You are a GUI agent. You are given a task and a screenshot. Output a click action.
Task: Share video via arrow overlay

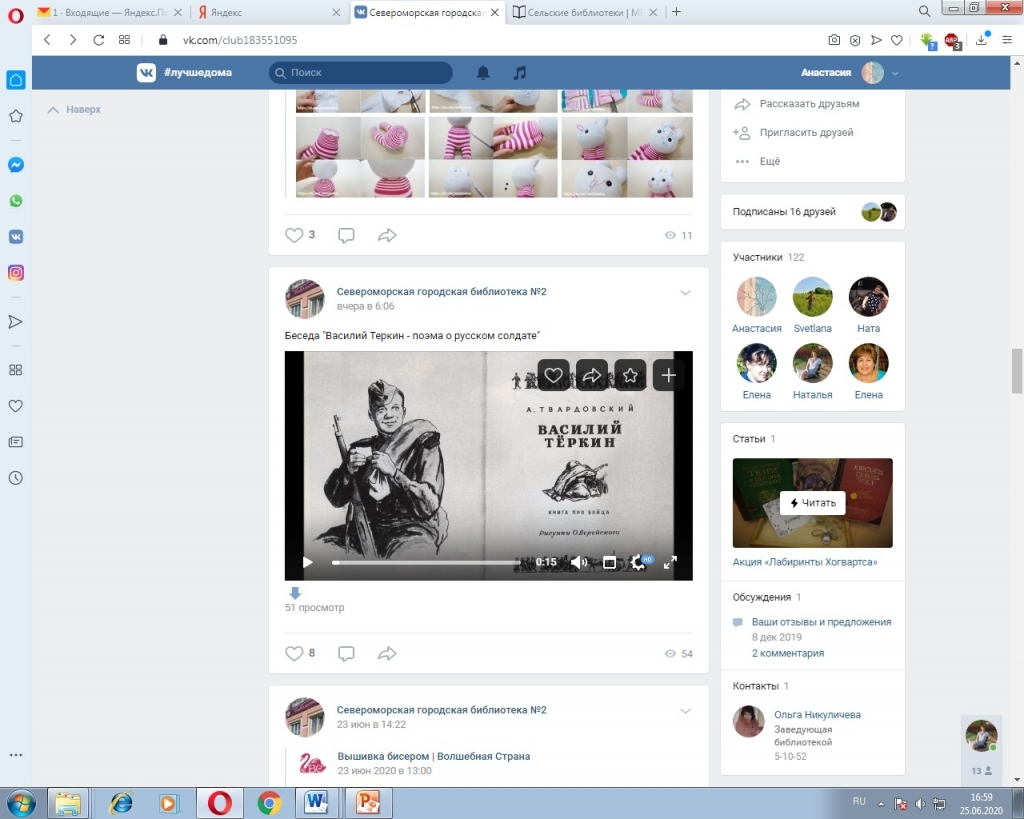click(x=592, y=375)
